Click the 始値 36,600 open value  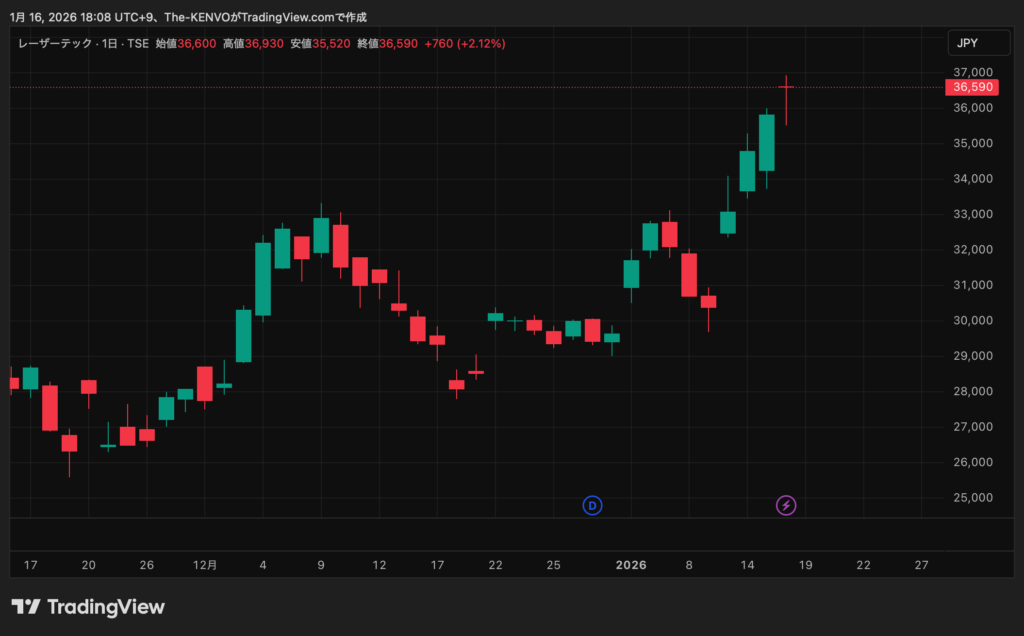tap(197, 44)
